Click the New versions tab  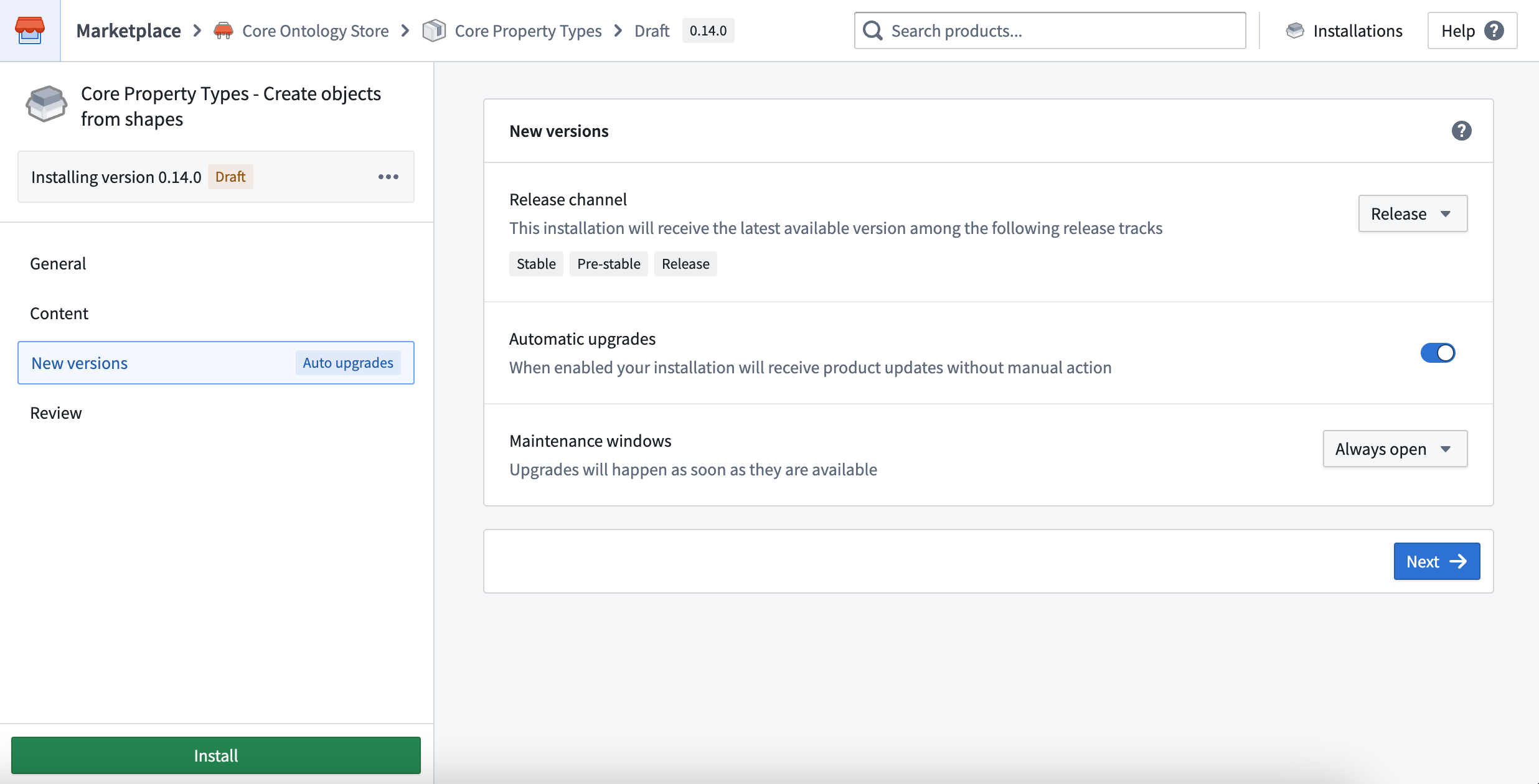point(79,362)
